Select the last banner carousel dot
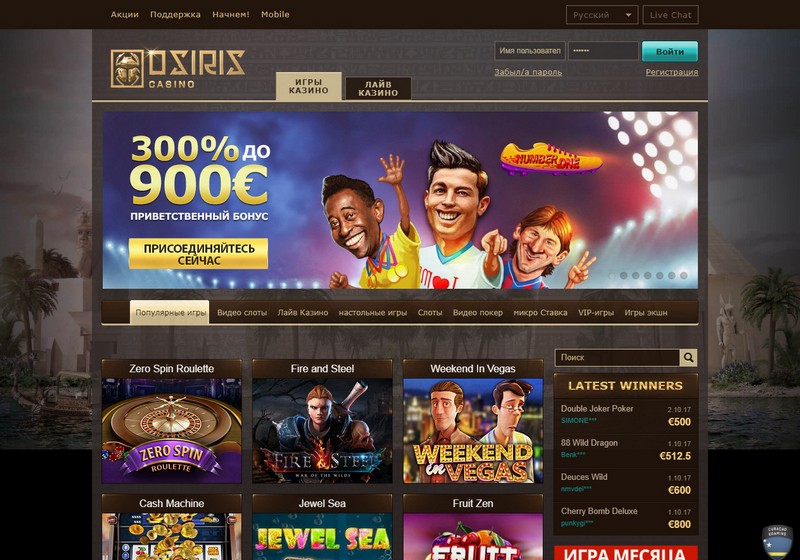Viewport: 800px width, 560px height. 684,275
